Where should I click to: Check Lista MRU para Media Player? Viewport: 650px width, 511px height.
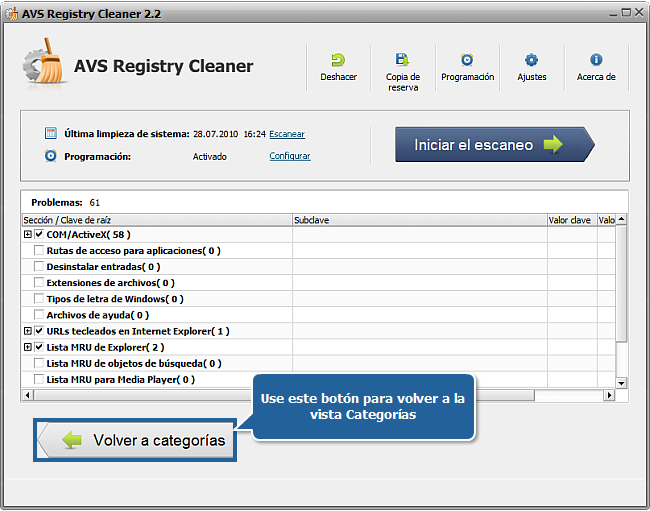click(39, 379)
